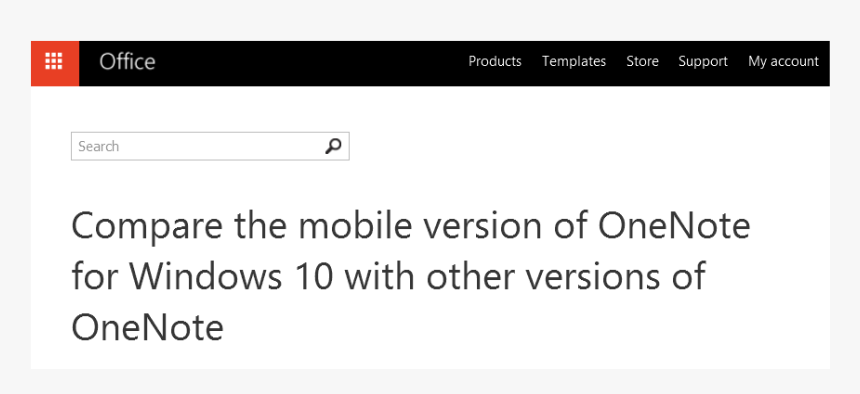Launch the orange grid of Office apps

(x=54, y=63)
